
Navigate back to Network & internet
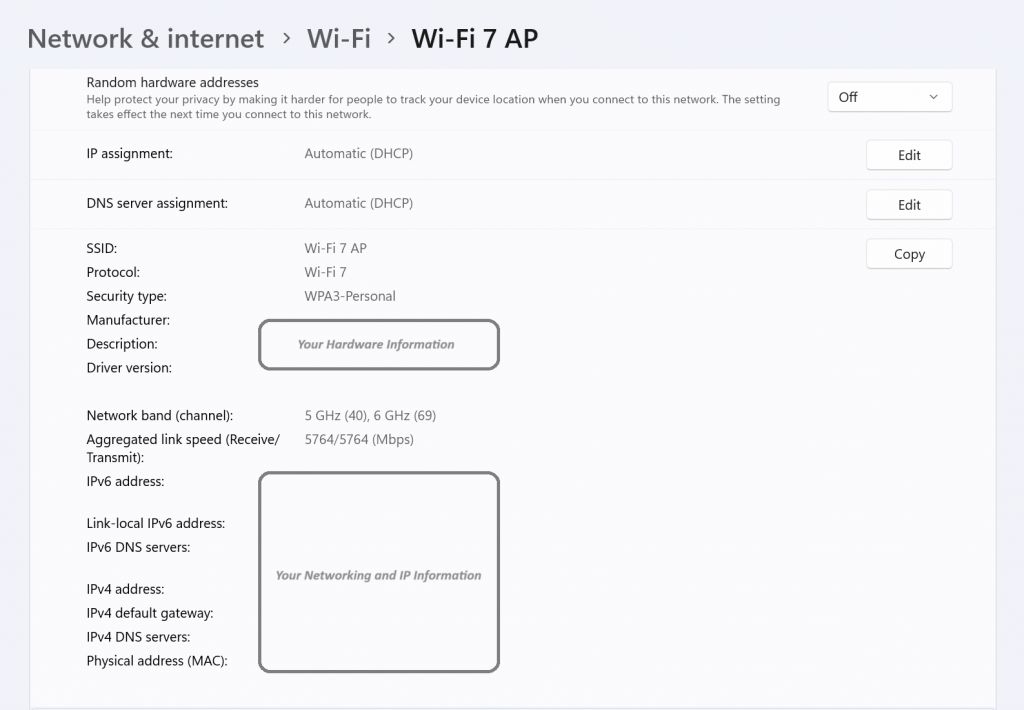point(144,38)
